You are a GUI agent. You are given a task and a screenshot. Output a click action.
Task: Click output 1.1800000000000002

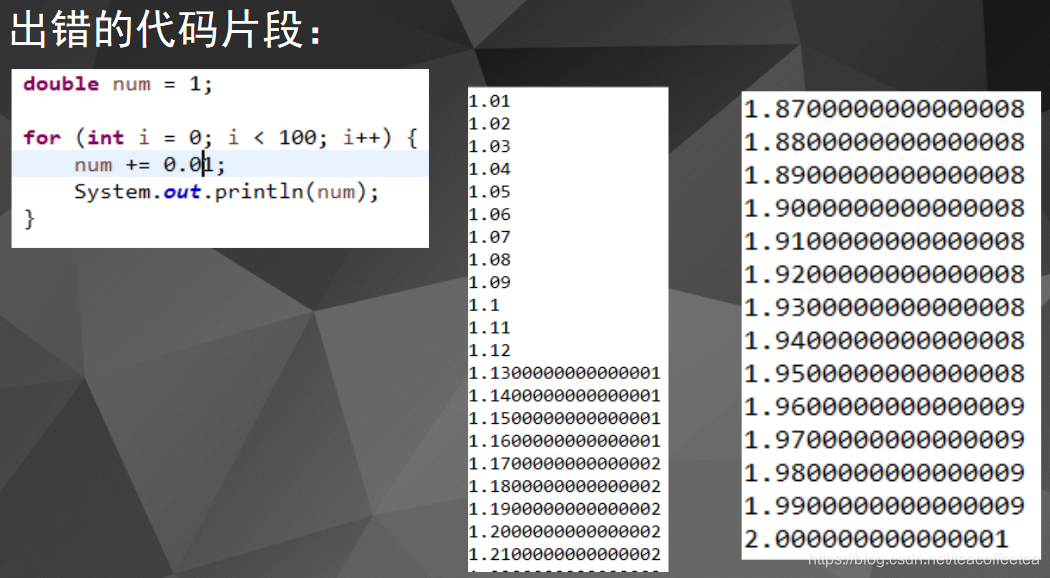[x=565, y=486]
